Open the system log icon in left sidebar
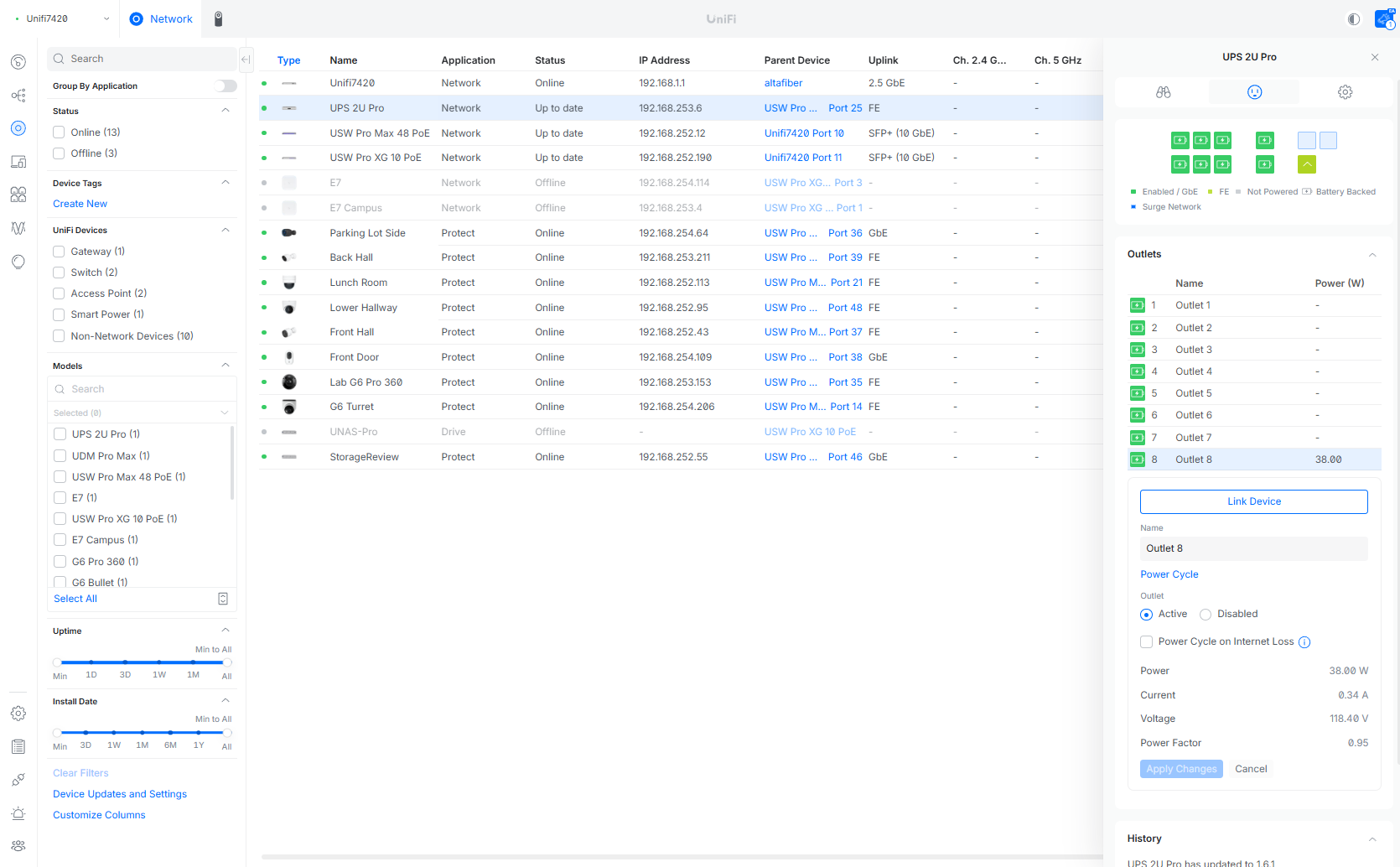The width and height of the screenshot is (1400, 867). tap(18, 746)
